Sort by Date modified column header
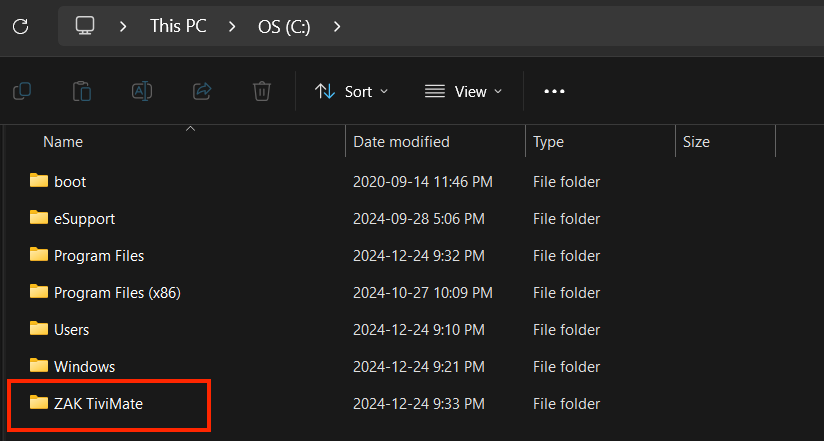This screenshot has width=824, height=441. tap(401, 142)
